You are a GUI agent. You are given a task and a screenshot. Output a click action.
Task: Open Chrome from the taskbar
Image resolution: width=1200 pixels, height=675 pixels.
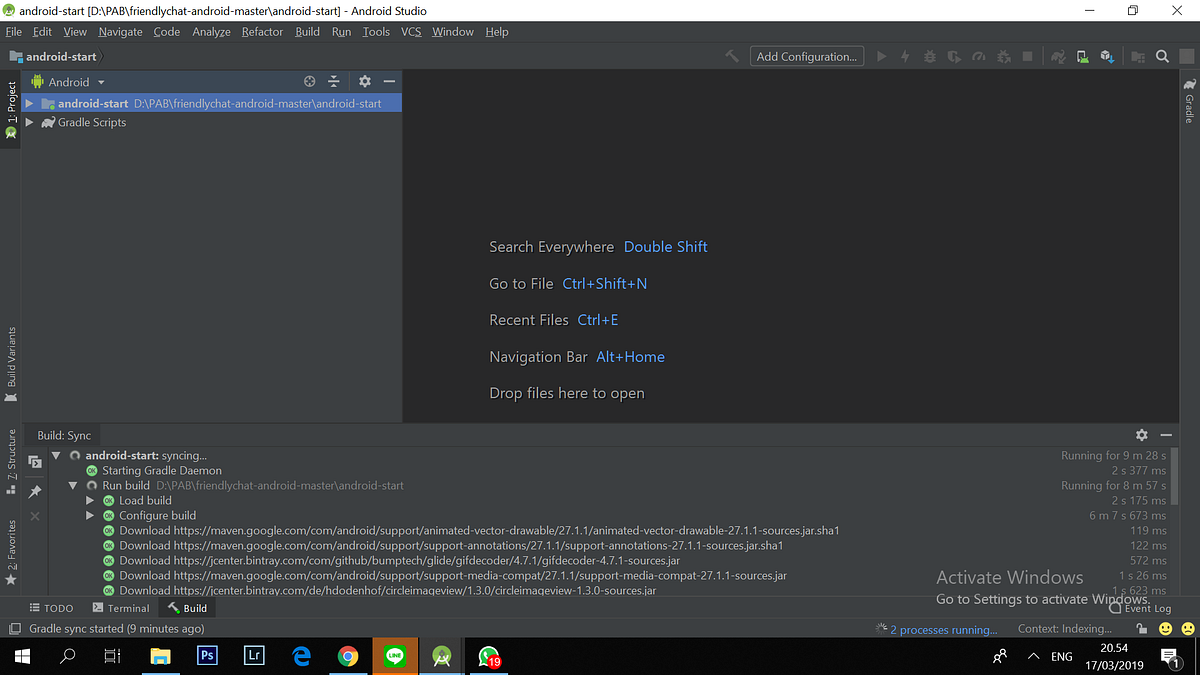pos(348,656)
